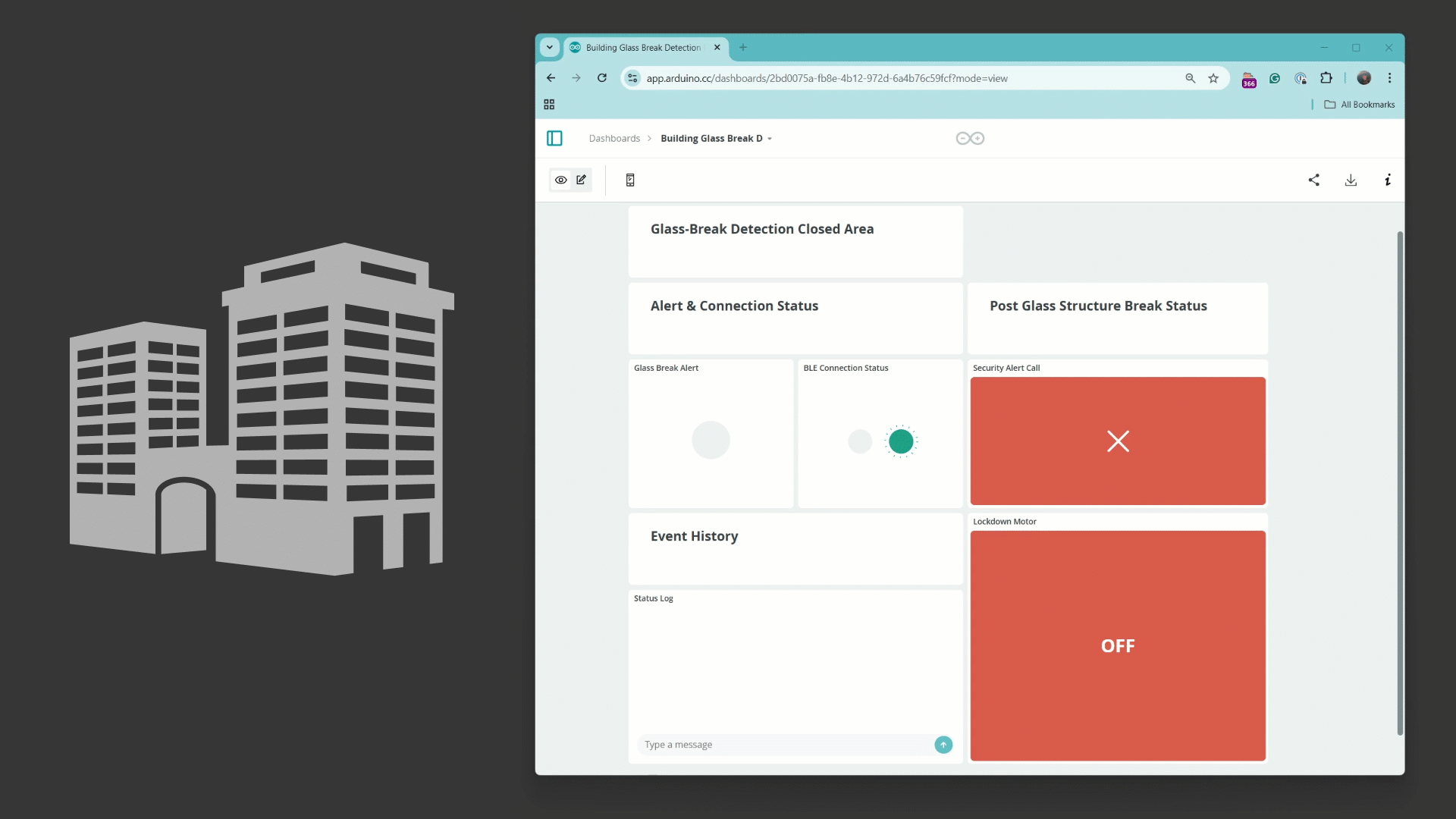Select Building Glass Break Detection tab
The width and height of the screenshot is (1456, 819).
(643, 47)
